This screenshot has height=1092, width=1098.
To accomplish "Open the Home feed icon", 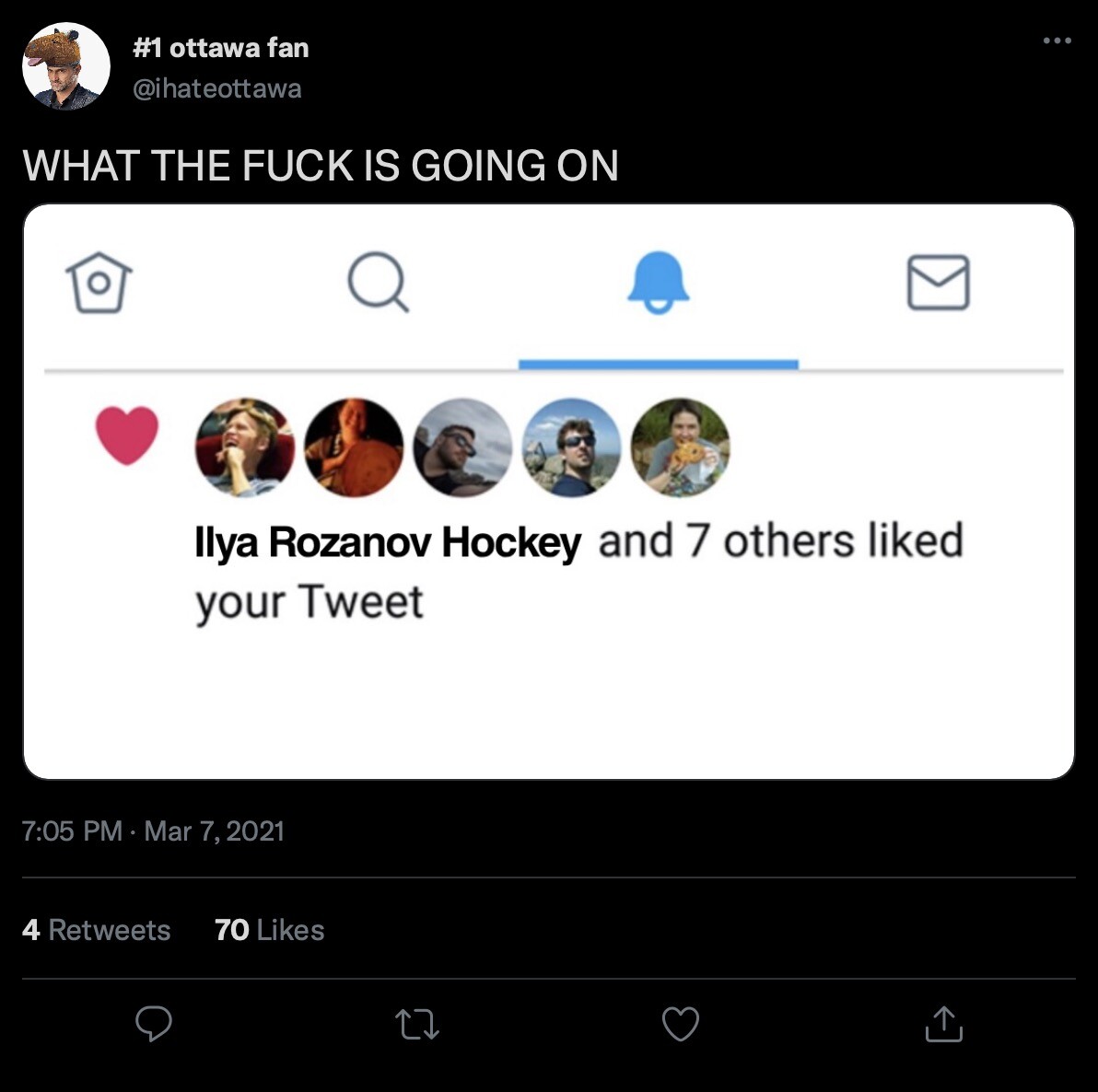I will coord(99,285).
